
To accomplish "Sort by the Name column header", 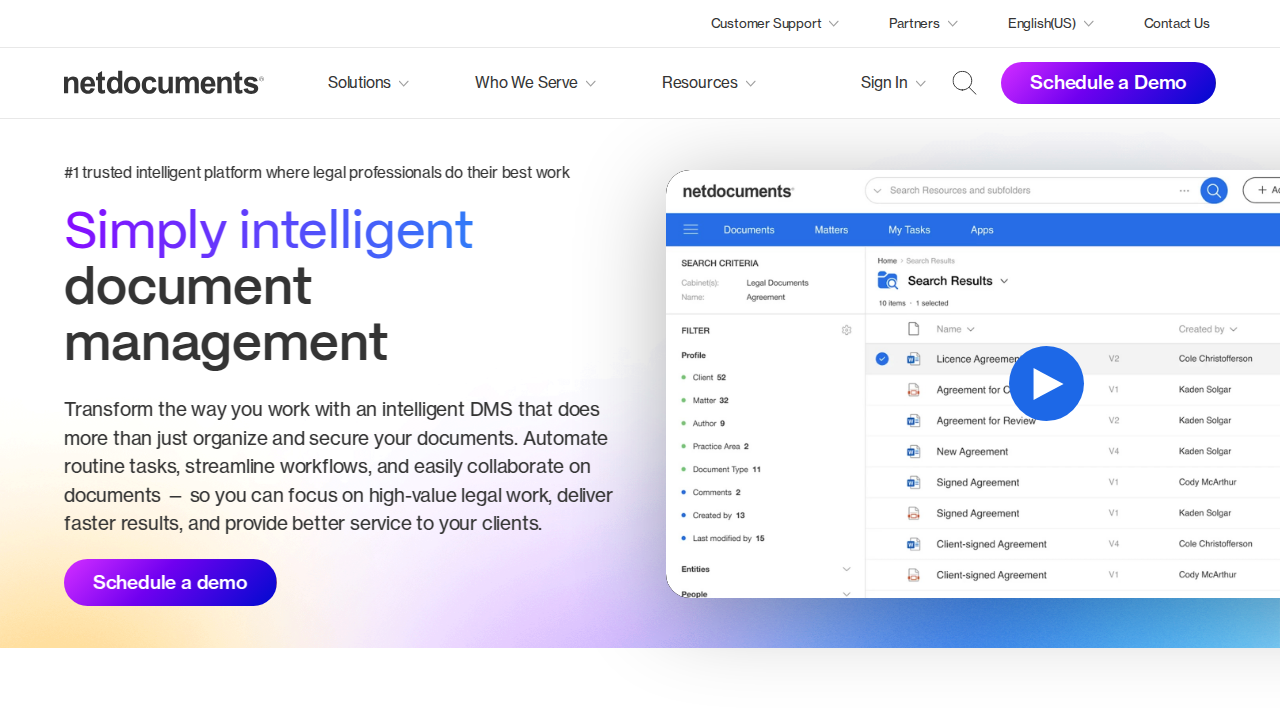I will point(955,329).
